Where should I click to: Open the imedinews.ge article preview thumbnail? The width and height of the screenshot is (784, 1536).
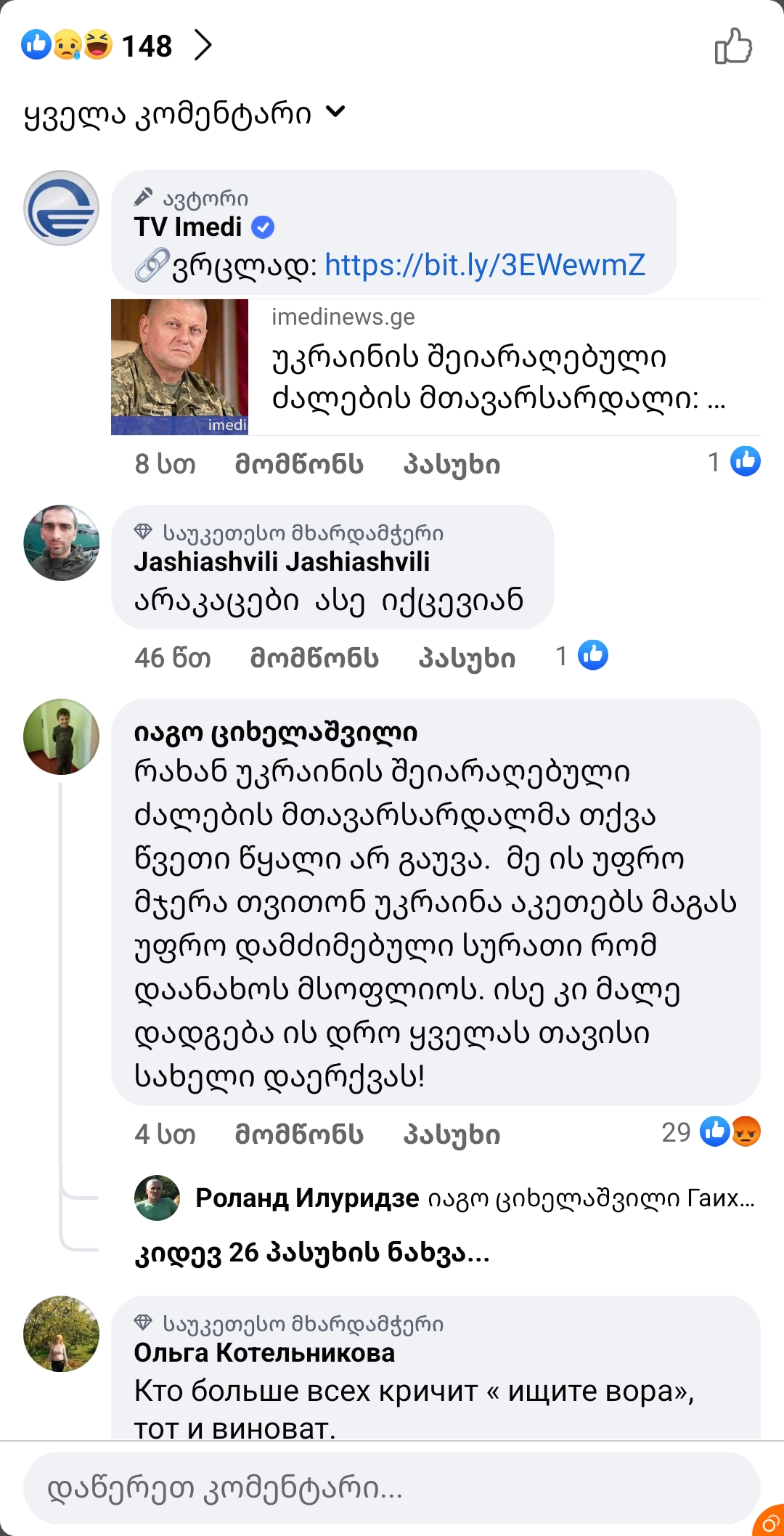pyautogui.click(x=179, y=367)
